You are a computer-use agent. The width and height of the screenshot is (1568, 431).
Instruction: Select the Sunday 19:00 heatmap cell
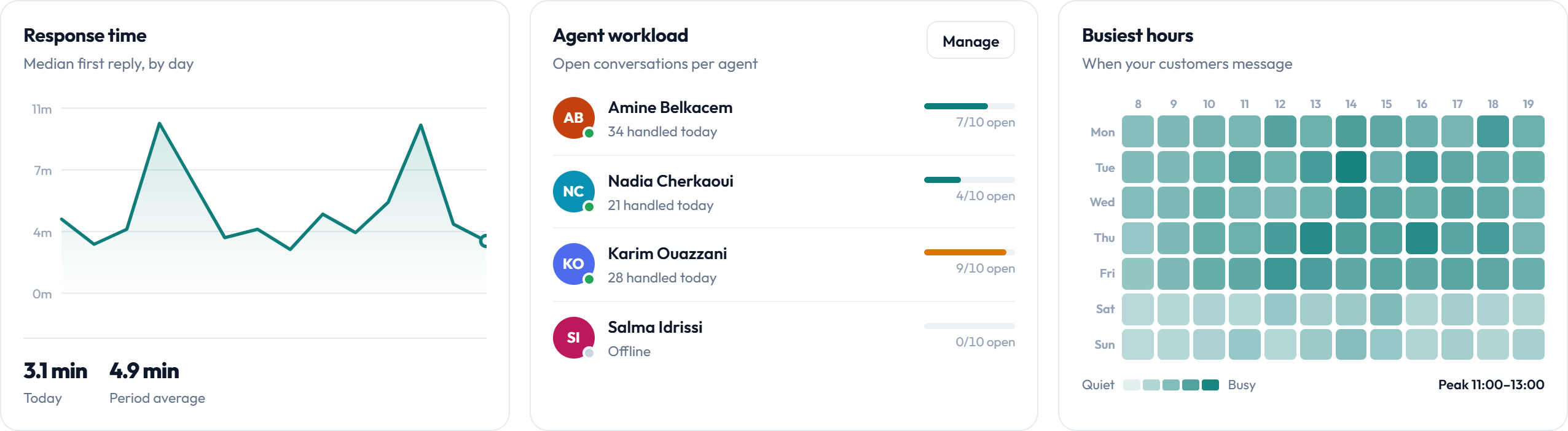point(1528,344)
